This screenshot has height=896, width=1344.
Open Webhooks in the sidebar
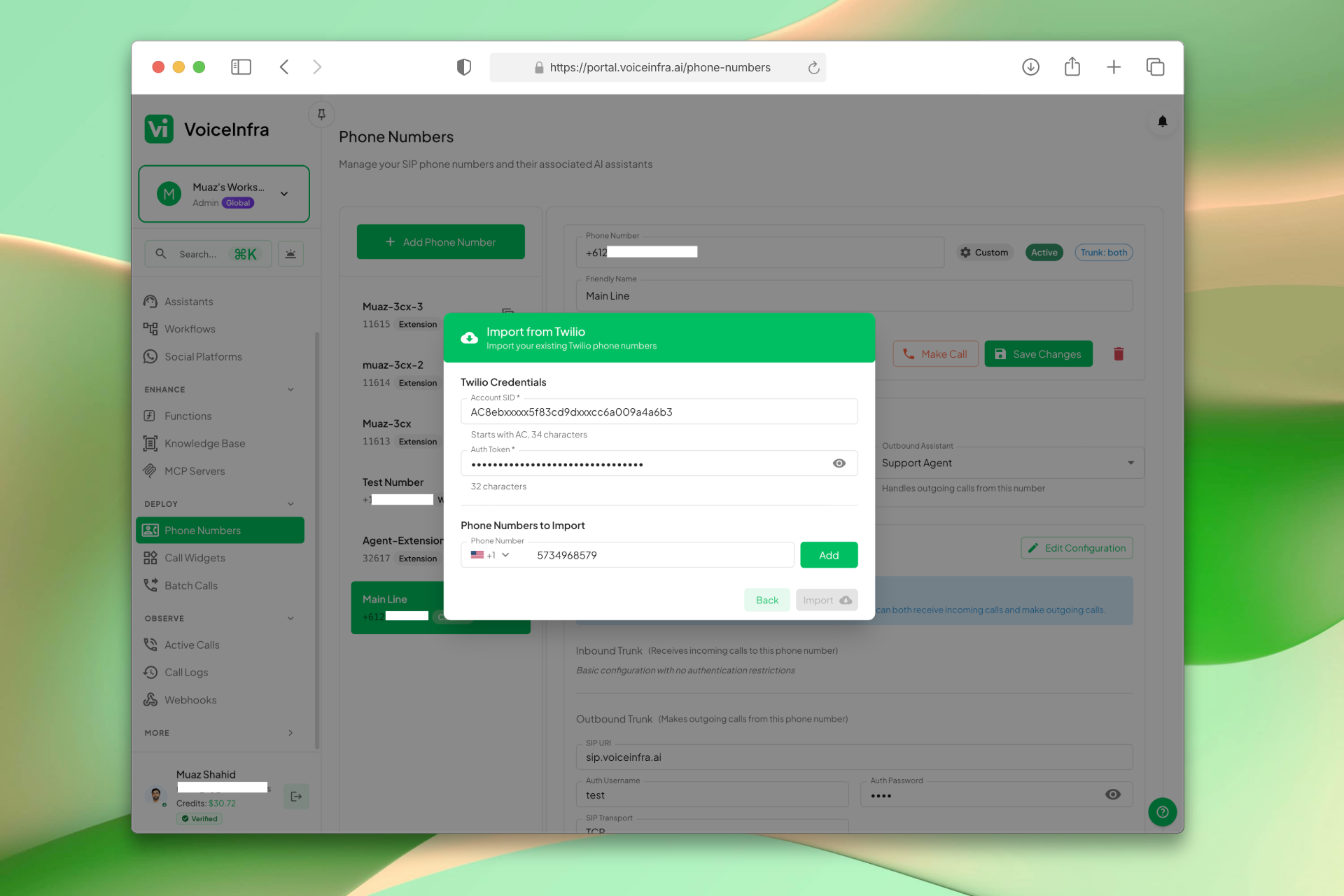(220, 700)
